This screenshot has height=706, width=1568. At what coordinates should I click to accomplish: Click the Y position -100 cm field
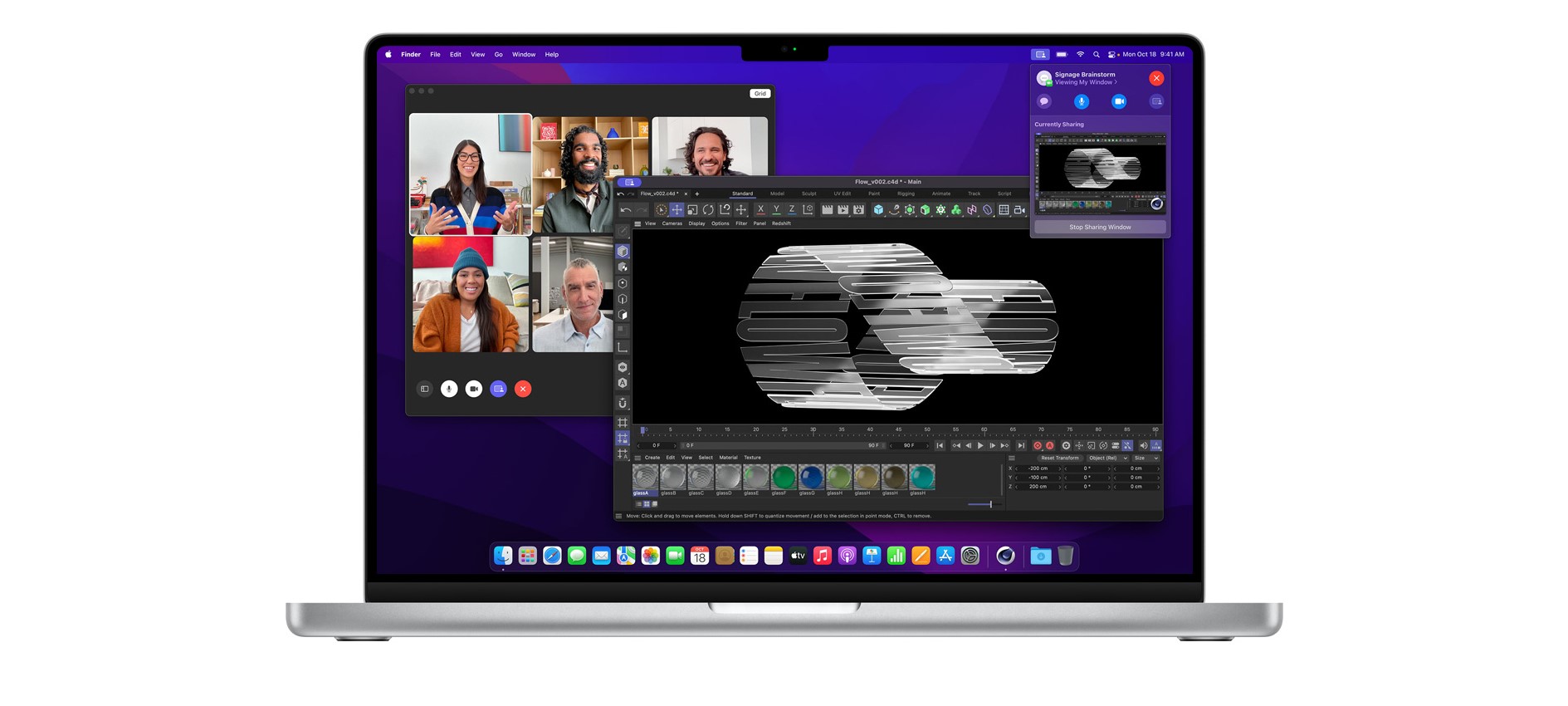[x=1038, y=478]
